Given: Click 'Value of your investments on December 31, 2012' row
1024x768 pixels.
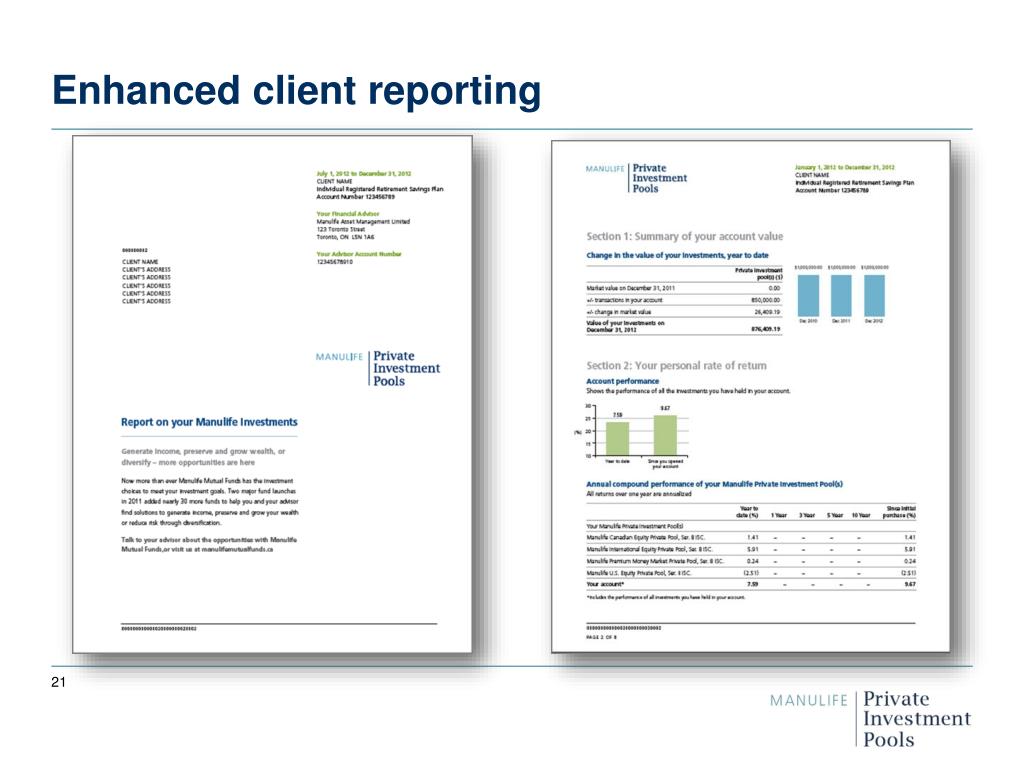Looking at the screenshot, I should (683, 326).
